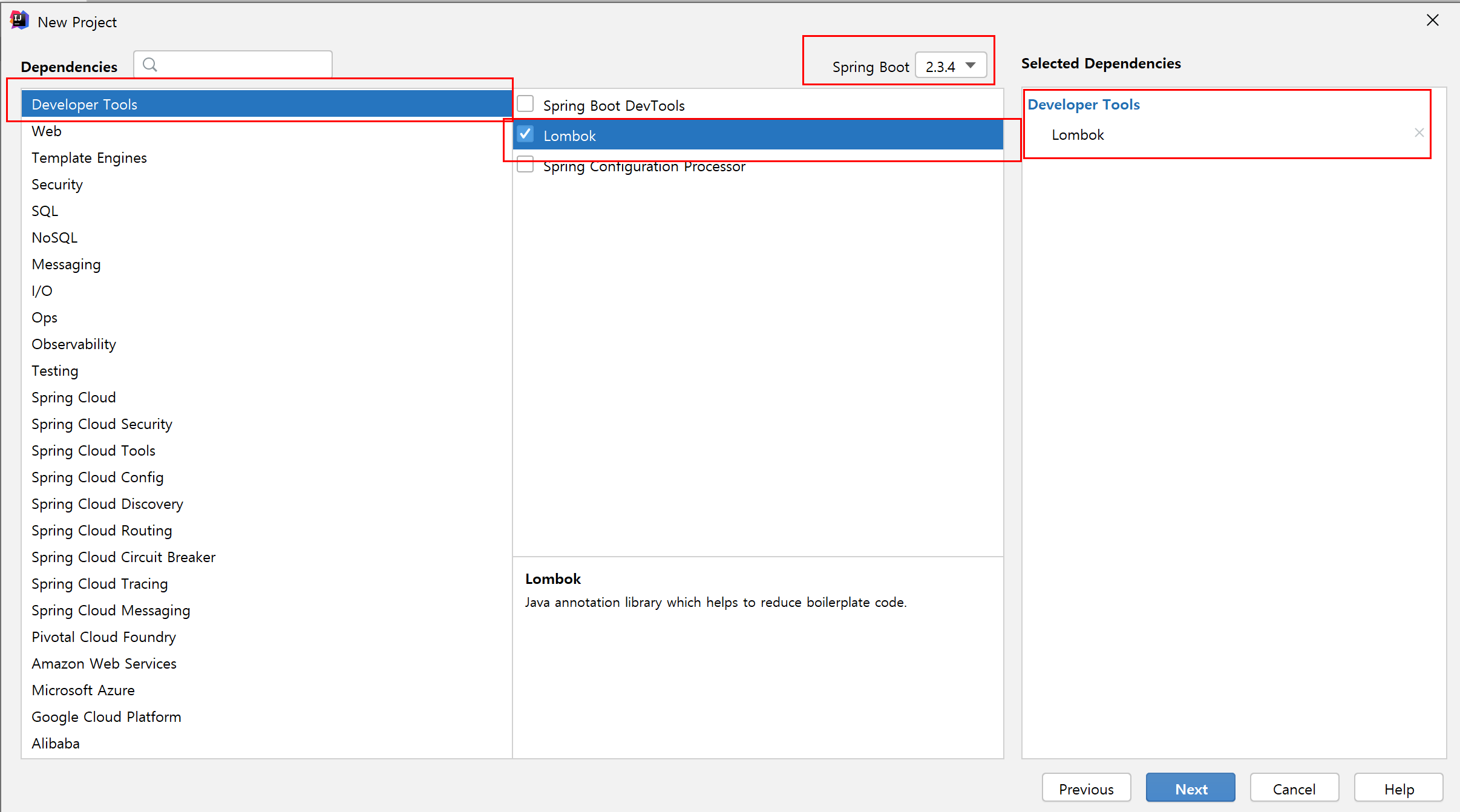Select the Spring Cloud Tools category

(267, 450)
